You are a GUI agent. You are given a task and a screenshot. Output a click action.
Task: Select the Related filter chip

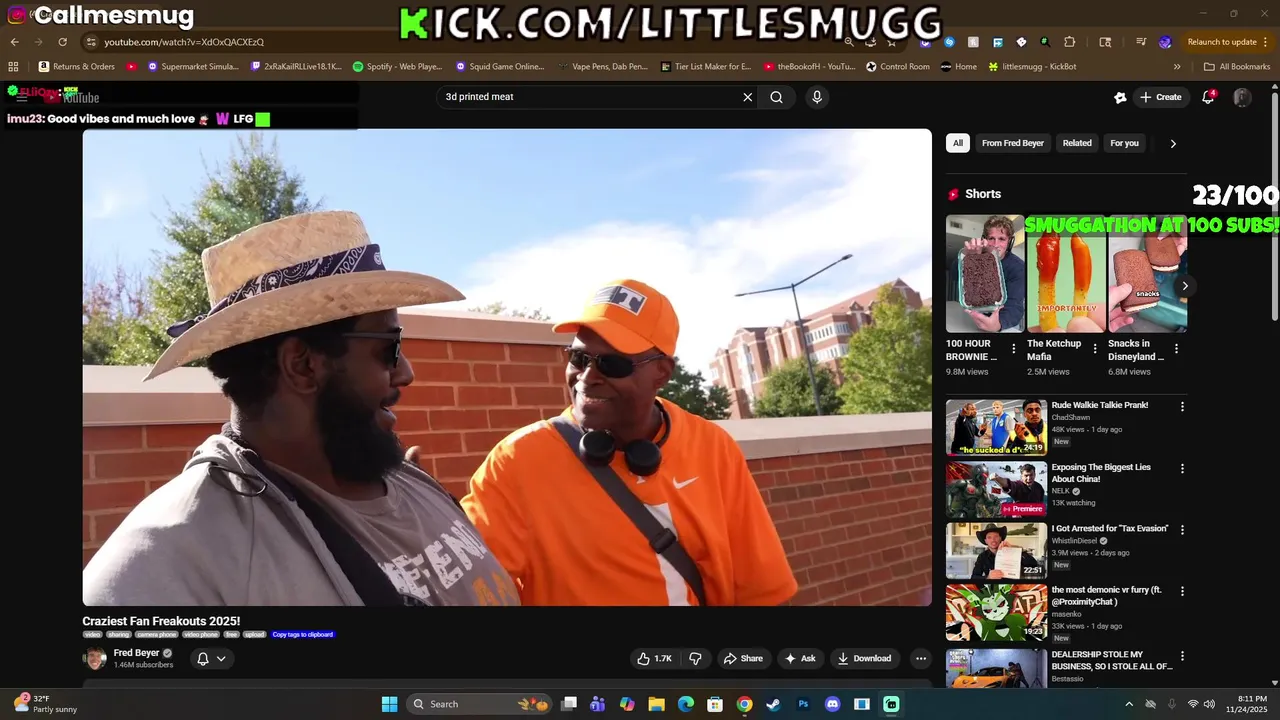(1077, 143)
